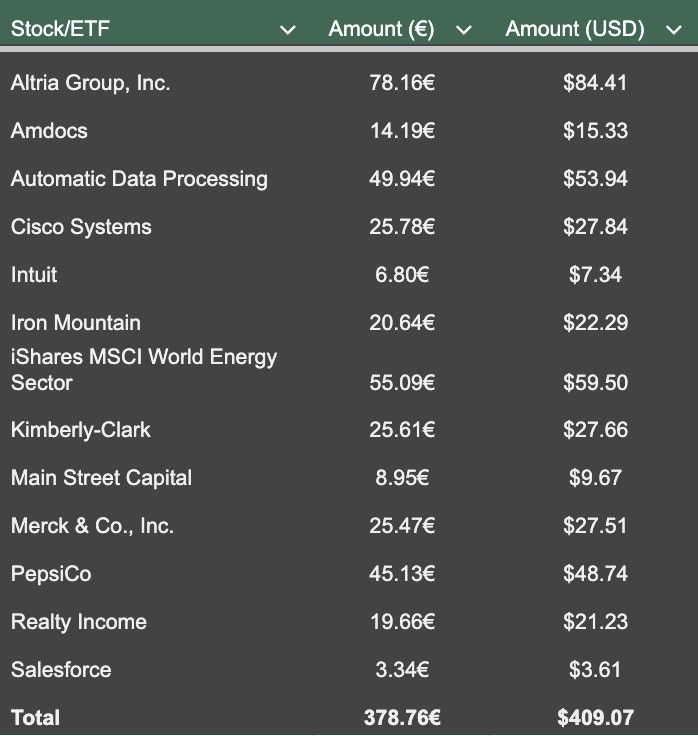Click the Amdocs row name

point(49,131)
